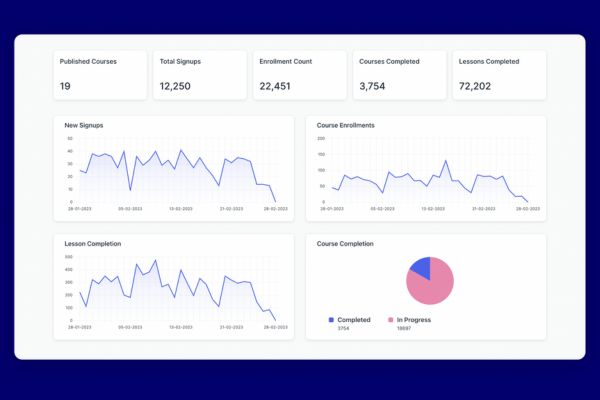
Task: Click the pink In Progress legend swatch
Action: (x=390, y=320)
